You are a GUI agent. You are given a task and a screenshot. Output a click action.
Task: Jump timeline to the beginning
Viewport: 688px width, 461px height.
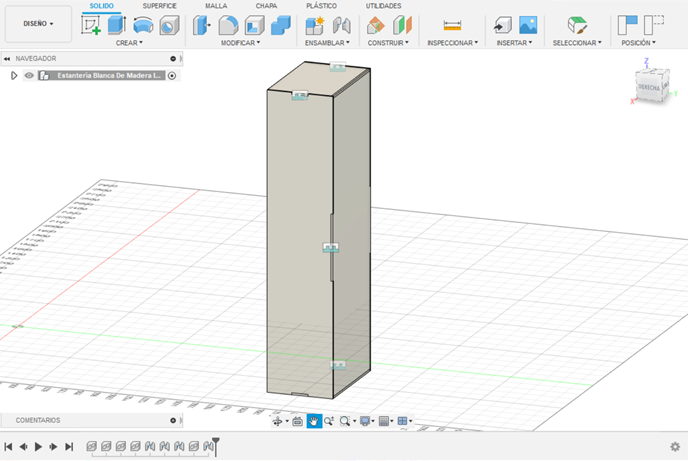tap(8, 447)
